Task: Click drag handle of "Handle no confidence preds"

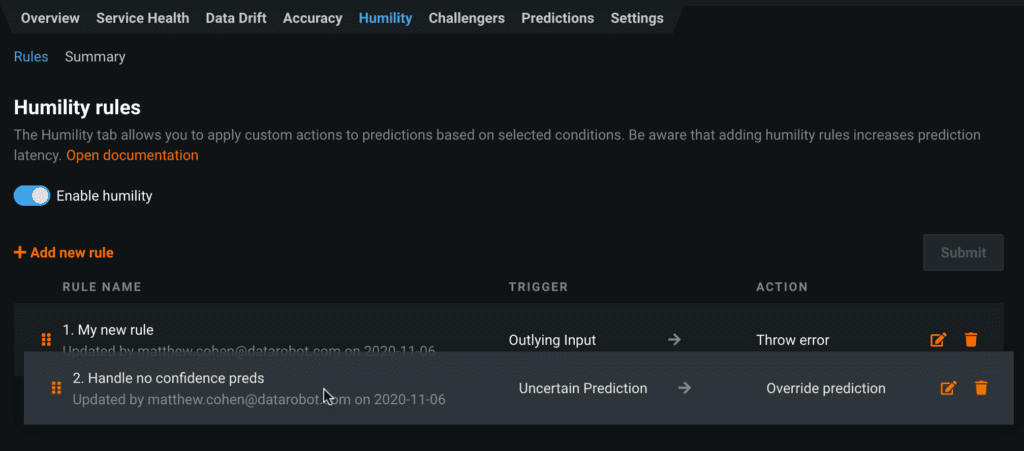Action: pos(56,388)
